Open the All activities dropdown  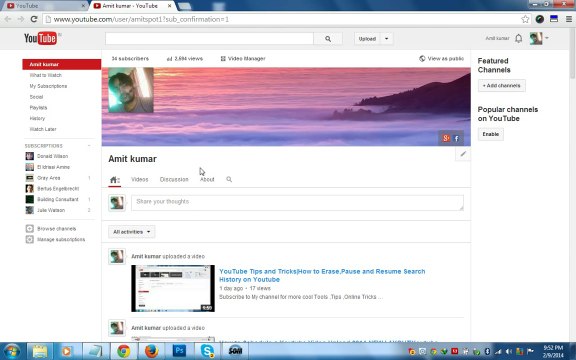[132, 232]
